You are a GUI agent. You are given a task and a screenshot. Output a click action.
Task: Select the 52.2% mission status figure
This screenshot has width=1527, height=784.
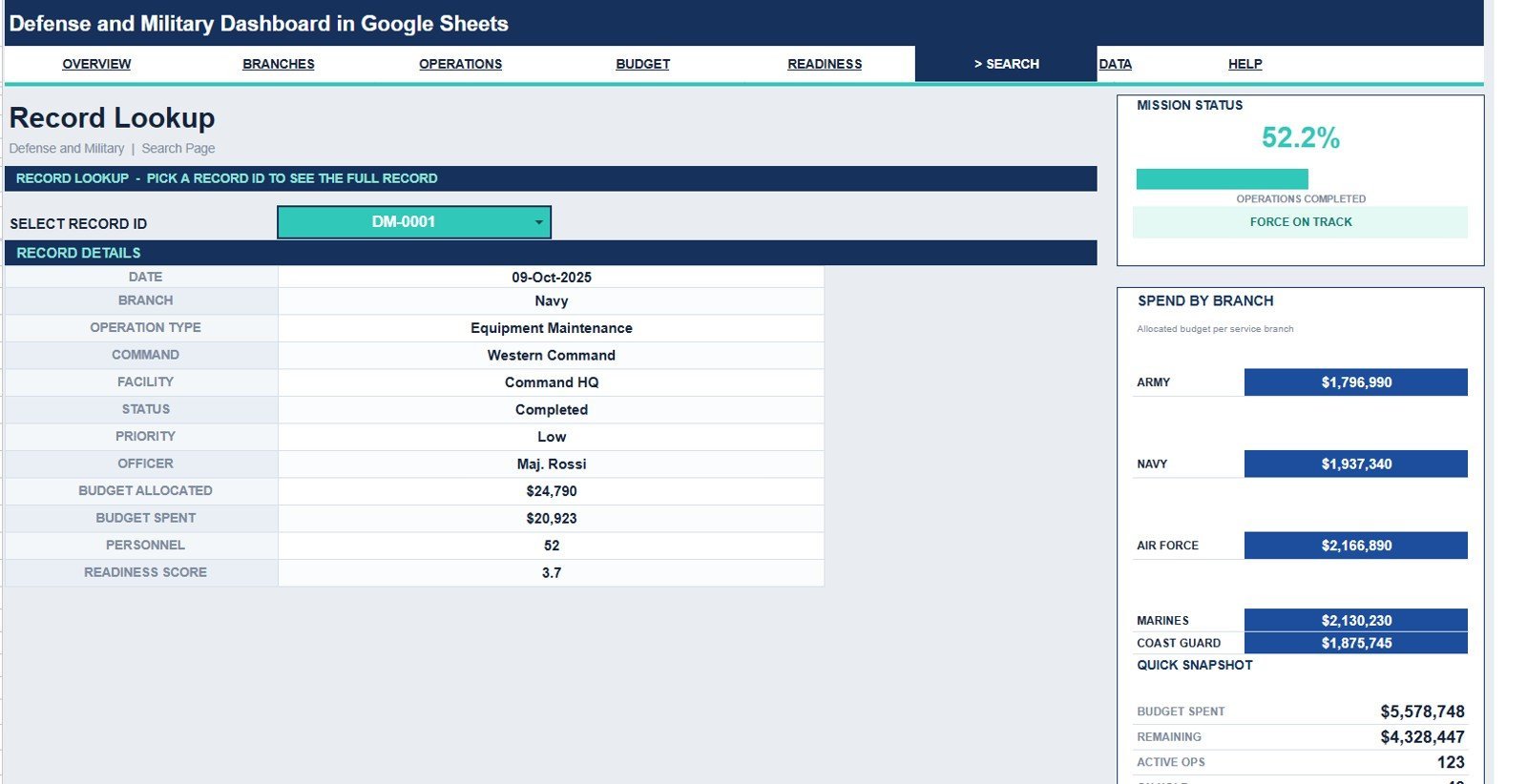click(1300, 138)
